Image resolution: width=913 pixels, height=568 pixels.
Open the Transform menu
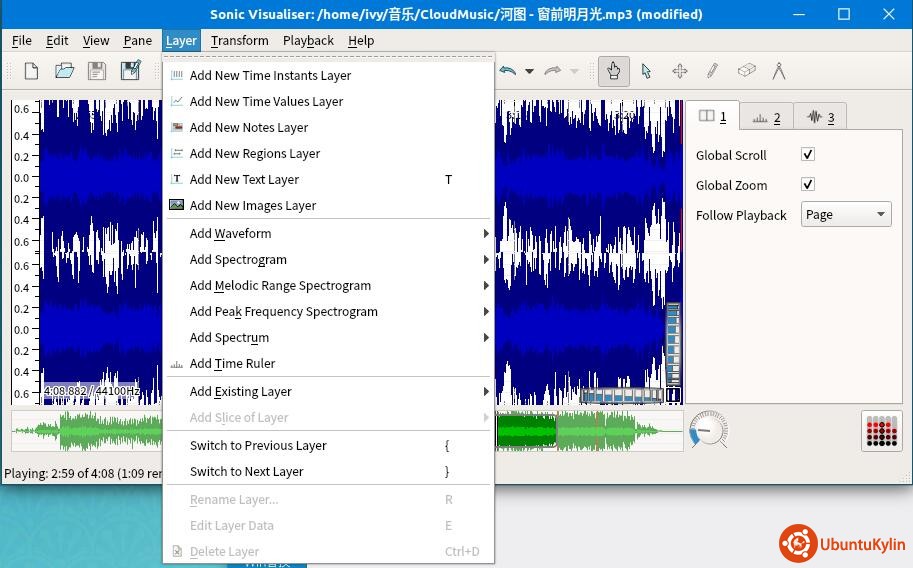click(x=239, y=41)
